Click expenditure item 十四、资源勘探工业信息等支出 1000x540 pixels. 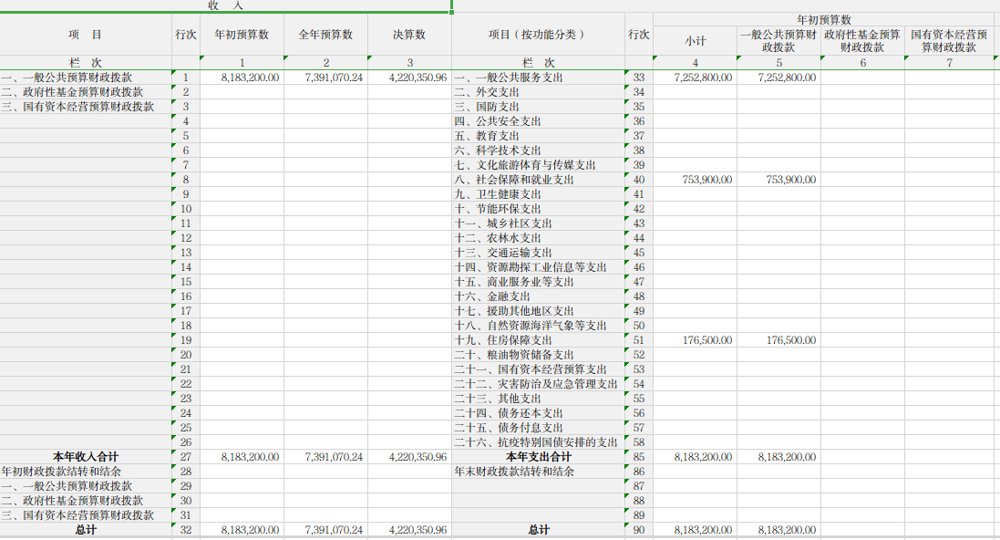538,268
